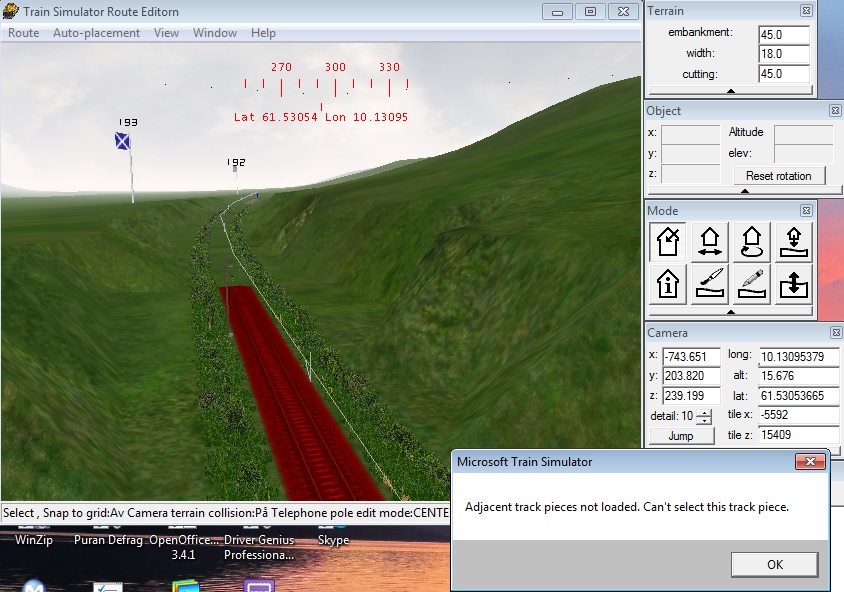This screenshot has height=592, width=844.
Task: Edit the Camera x field
Action: point(691,356)
